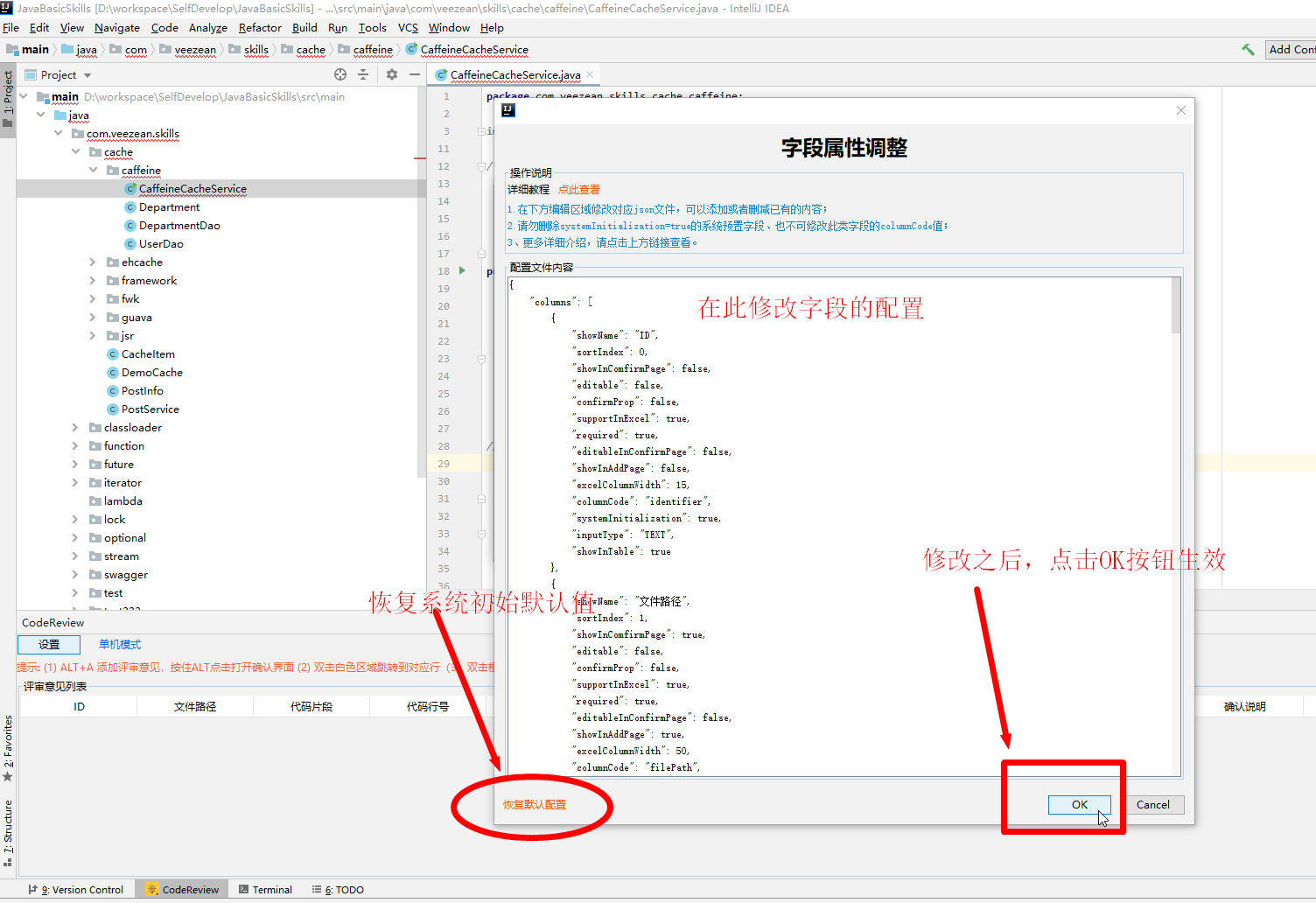
Task: Click the locate/scroll-from-source target icon
Action: [340, 75]
